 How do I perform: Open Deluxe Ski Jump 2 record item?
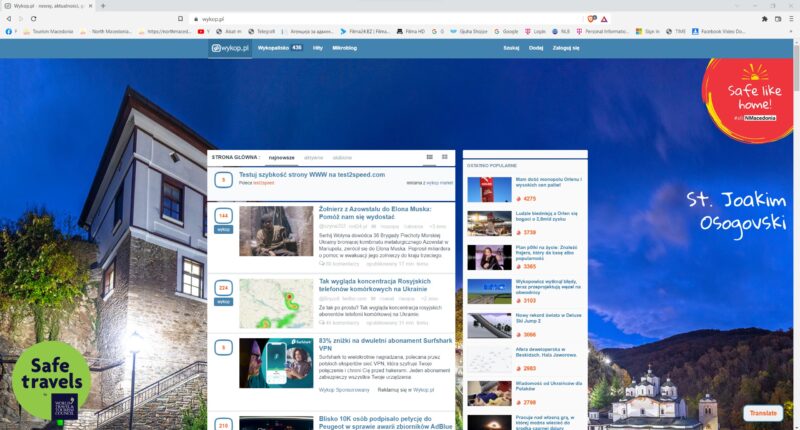coord(548,318)
